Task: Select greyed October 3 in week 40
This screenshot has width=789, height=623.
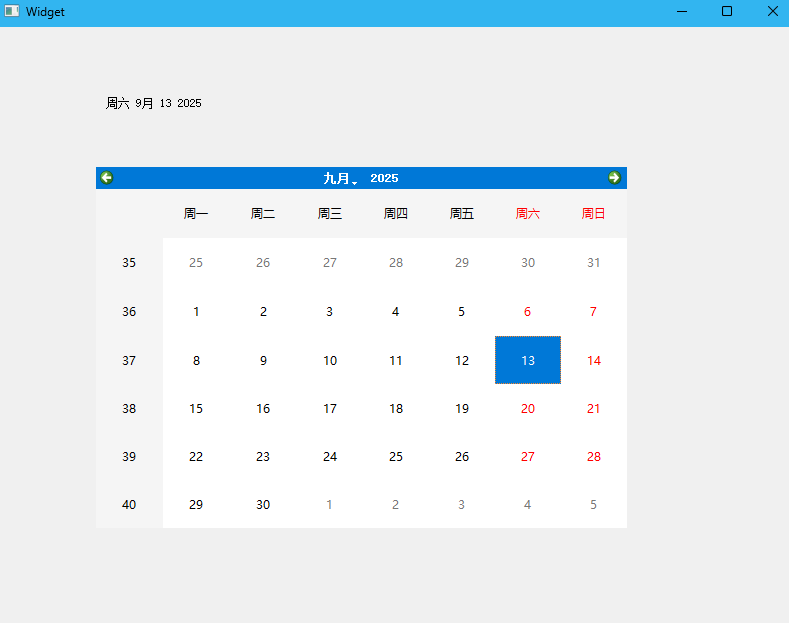Action: point(461,504)
